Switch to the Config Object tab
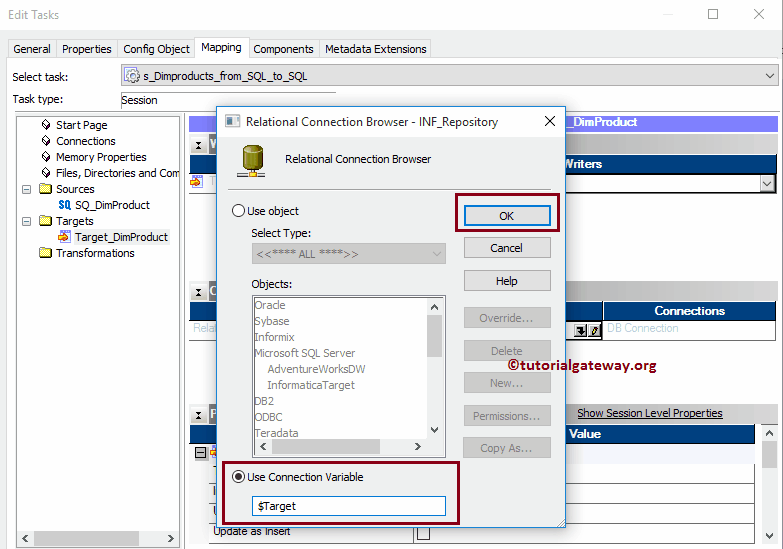The height and width of the screenshot is (549, 783). pos(156,49)
